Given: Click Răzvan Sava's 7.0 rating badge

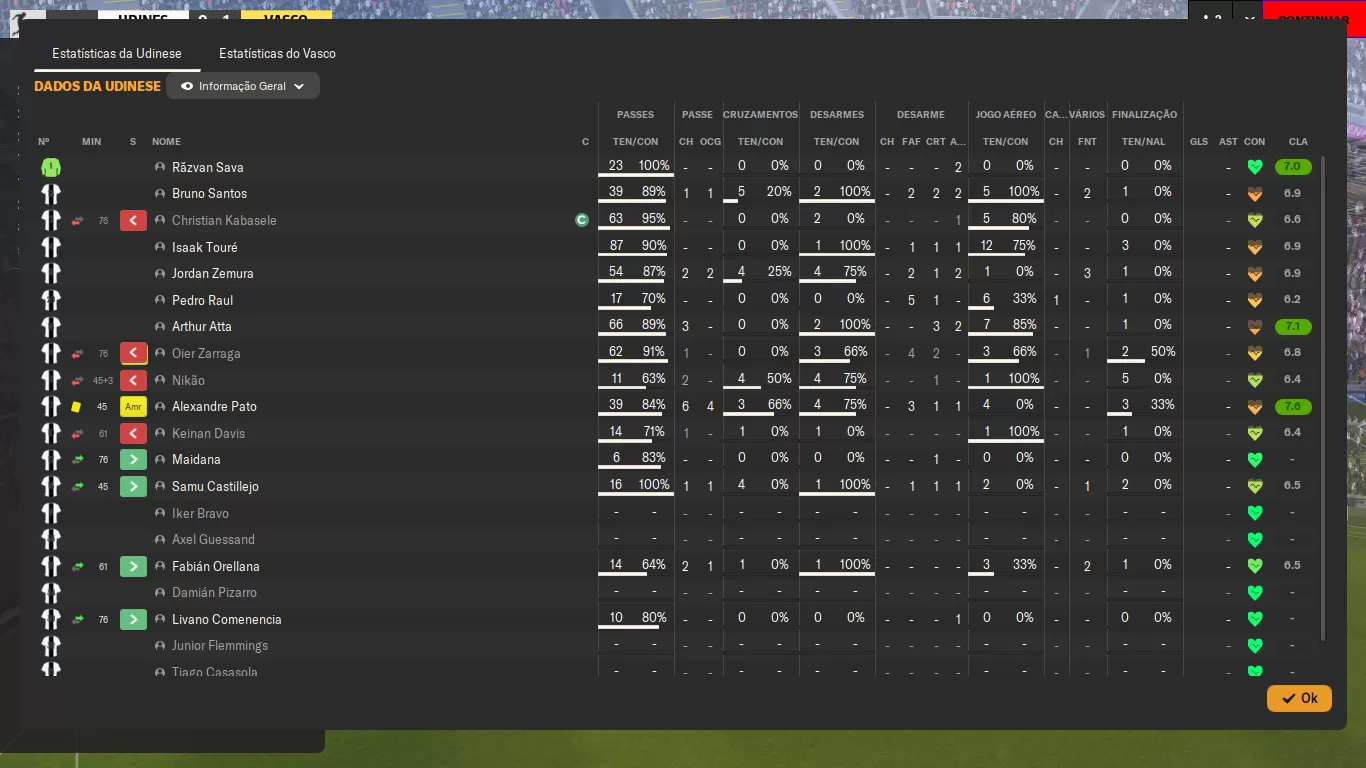Looking at the screenshot, I should click(x=1293, y=167).
